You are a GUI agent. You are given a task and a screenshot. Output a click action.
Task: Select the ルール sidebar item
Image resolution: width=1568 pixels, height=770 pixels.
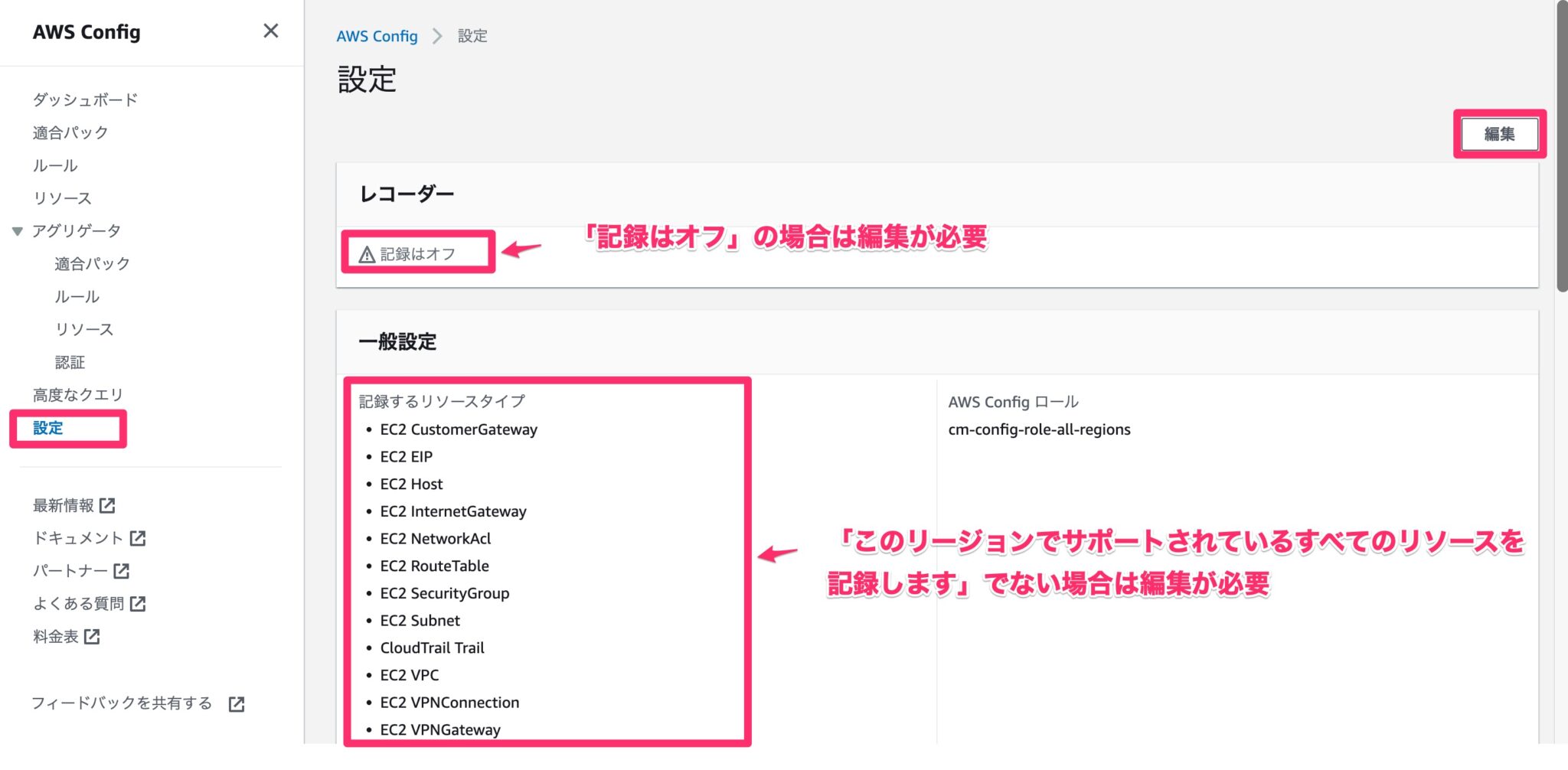coord(52,165)
